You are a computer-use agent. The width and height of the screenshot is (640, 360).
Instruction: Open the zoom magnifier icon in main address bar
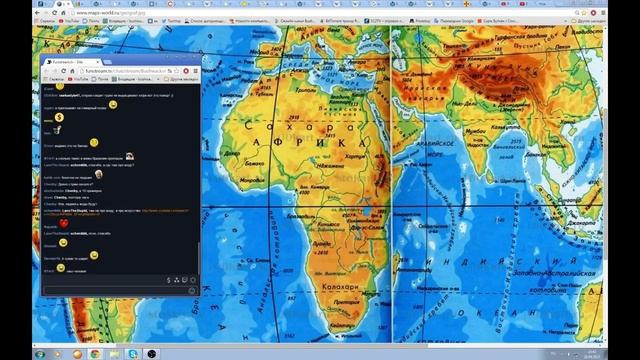[577, 13]
